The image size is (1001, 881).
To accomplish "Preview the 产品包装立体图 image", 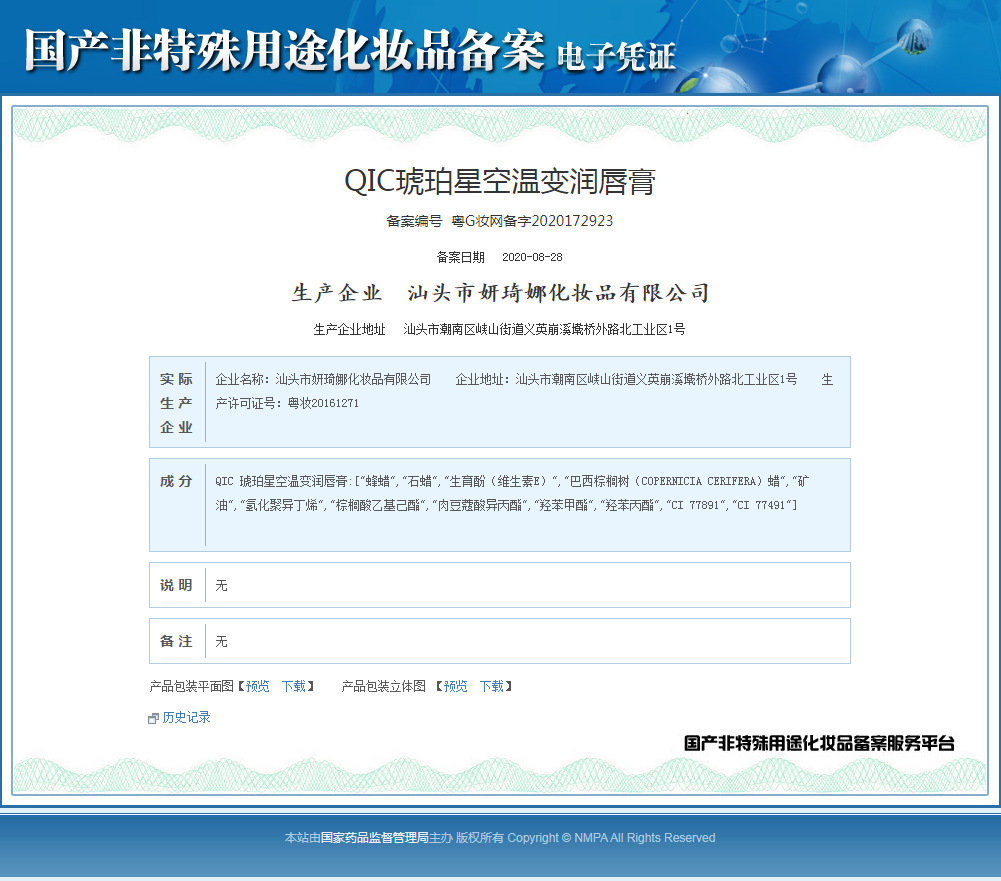I will [x=455, y=686].
